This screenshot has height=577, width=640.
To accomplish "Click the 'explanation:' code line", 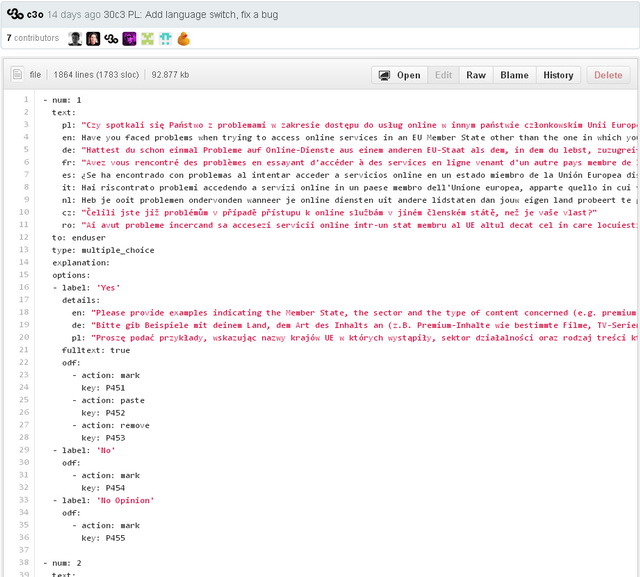I will [81, 263].
